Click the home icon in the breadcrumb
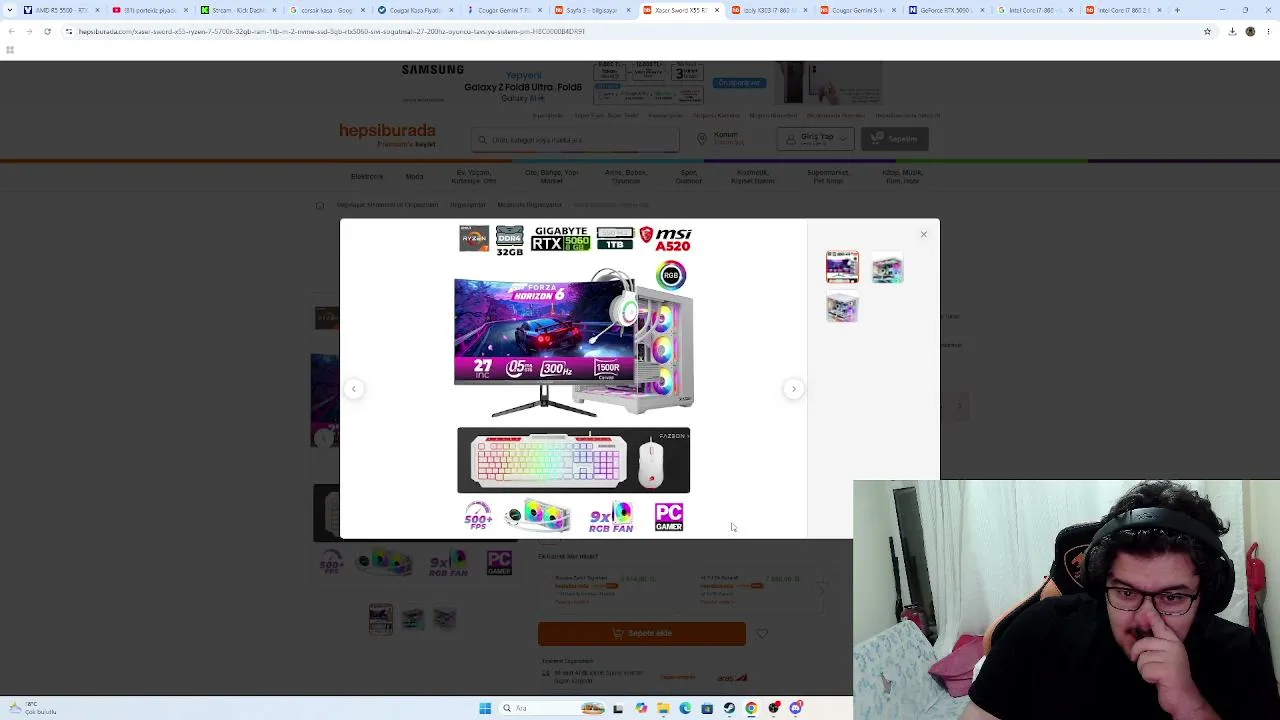Screen dimensions: 1280x720 (x=320, y=205)
